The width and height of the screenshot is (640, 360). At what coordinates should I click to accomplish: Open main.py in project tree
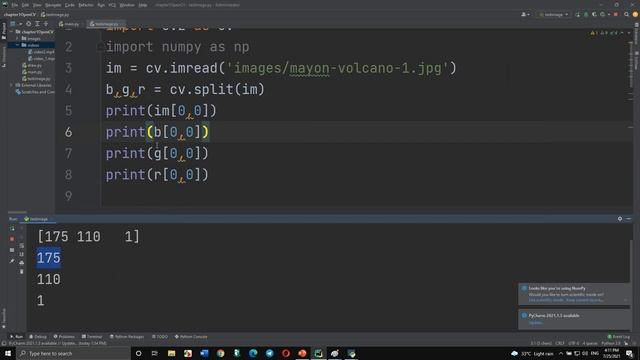point(32,72)
